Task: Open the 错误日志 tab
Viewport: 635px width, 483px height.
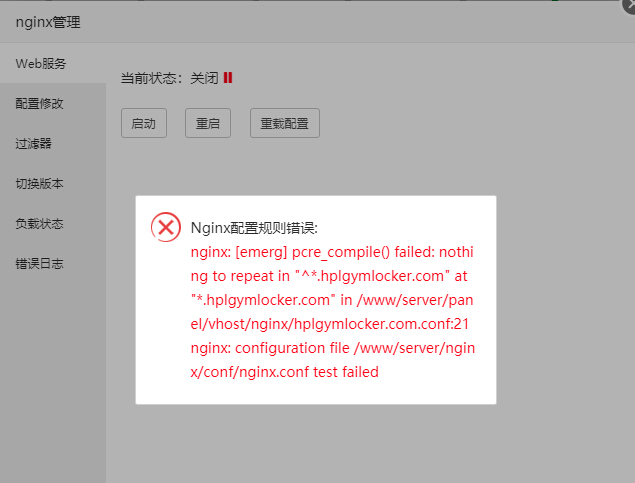Action: pos(53,264)
